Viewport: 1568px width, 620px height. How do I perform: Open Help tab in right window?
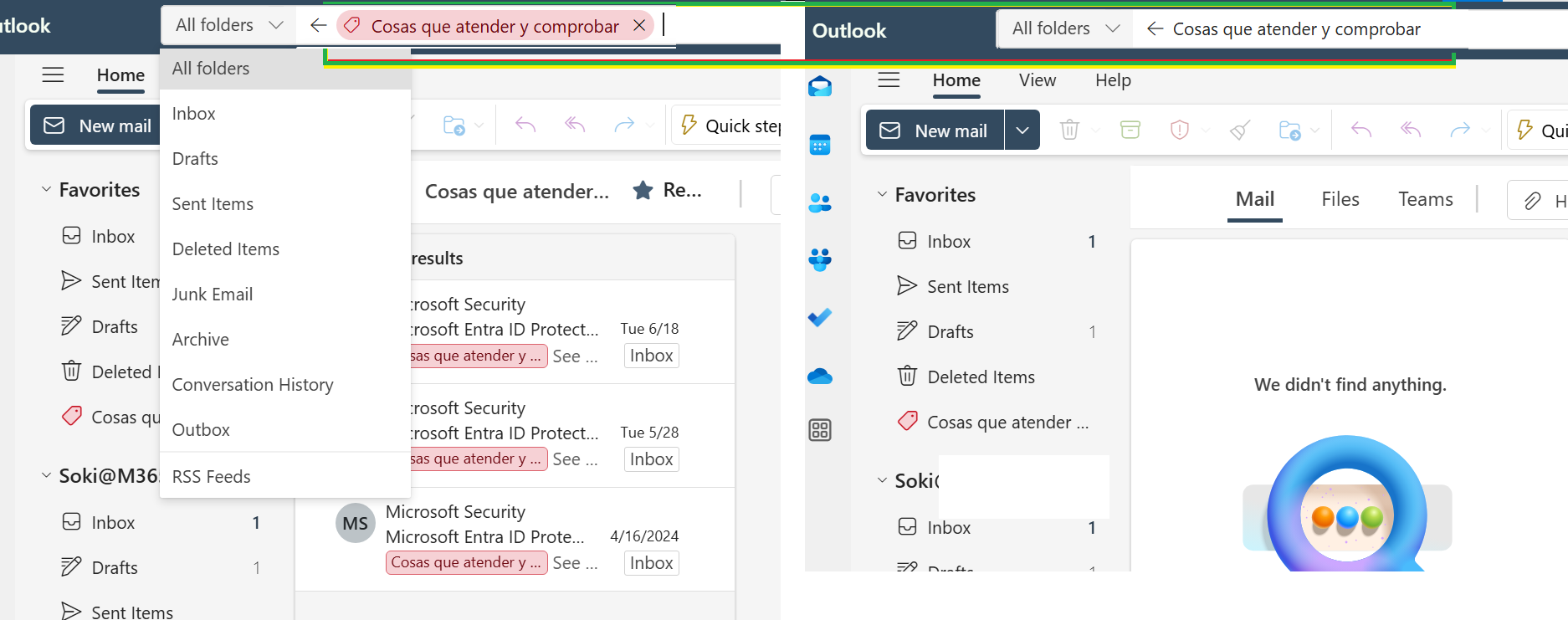tap(1113, 80)
